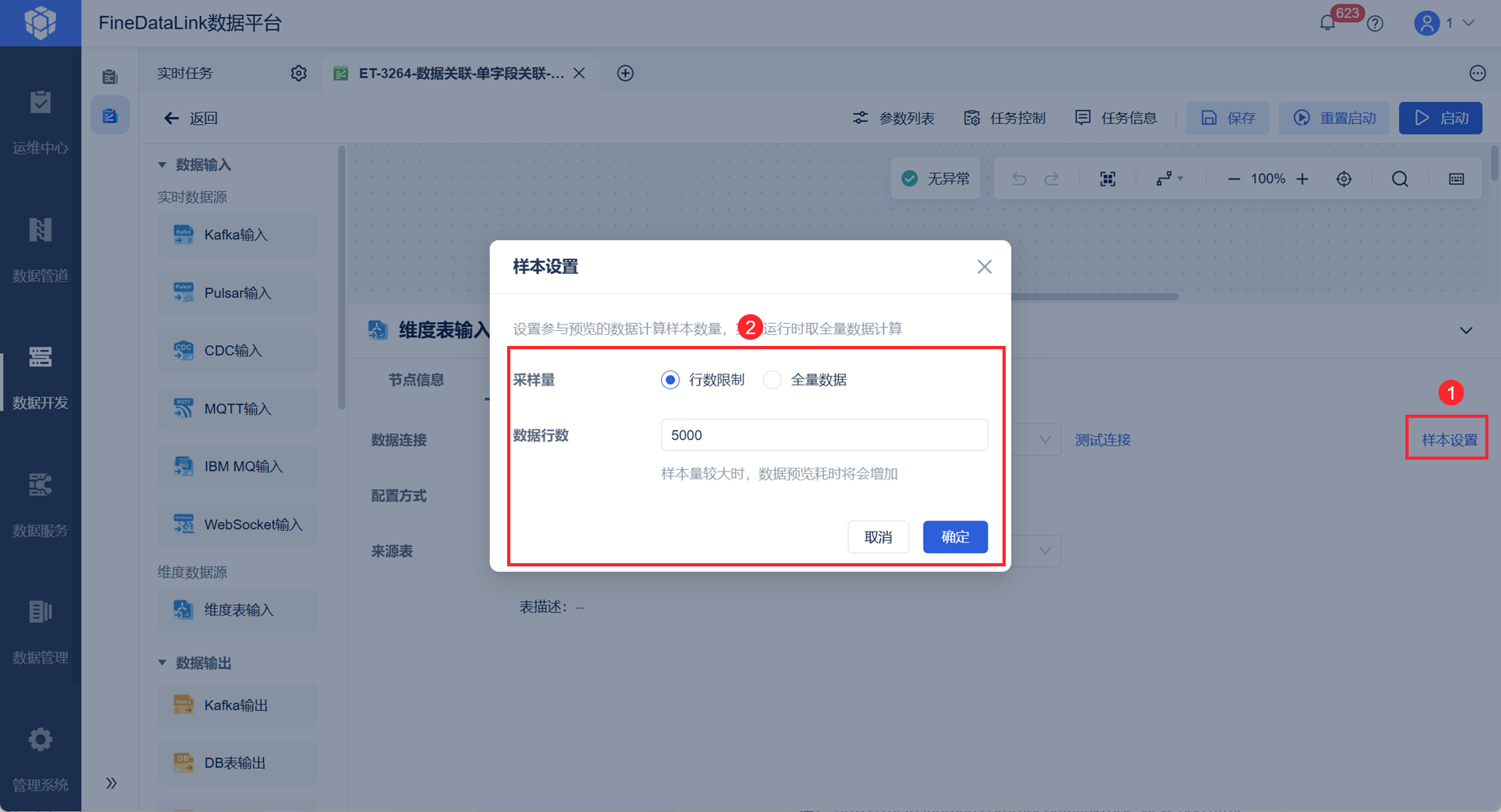Click the 数据行数 input field
Viewport: 1501px width, 812px height.
tap(824, 435)
